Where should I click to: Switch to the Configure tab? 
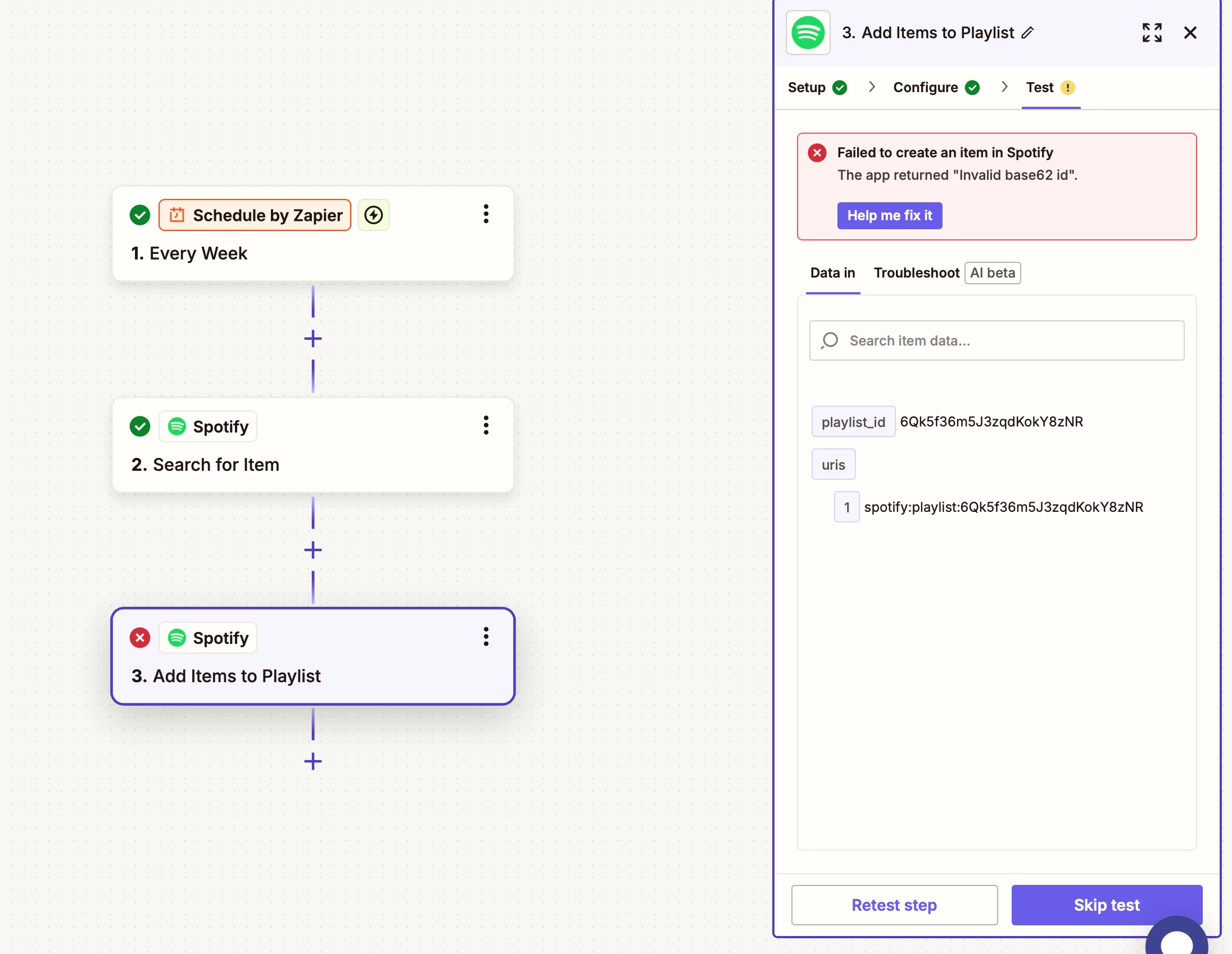936,88
